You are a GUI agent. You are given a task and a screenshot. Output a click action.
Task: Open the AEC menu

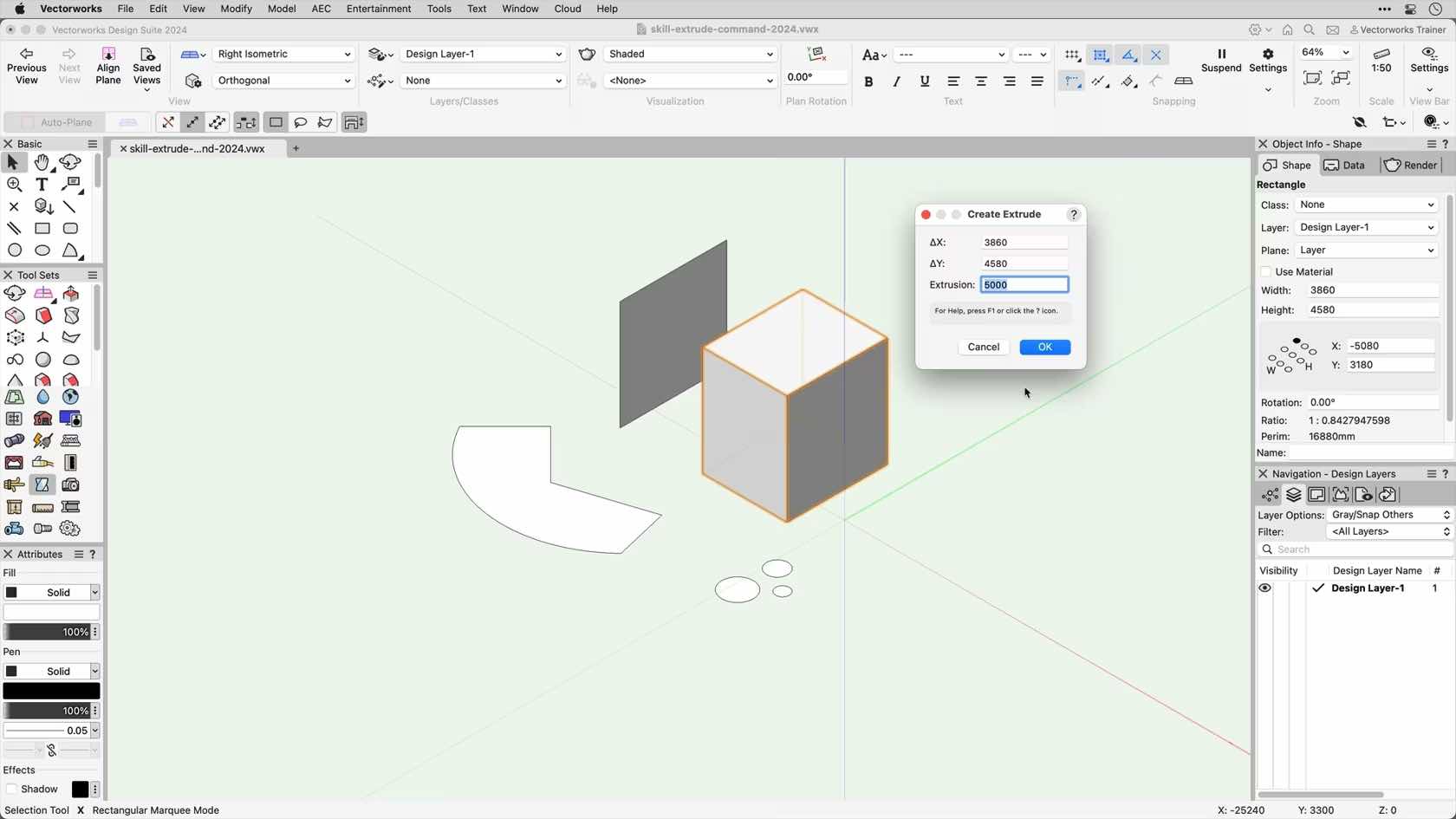click(321, 9)
